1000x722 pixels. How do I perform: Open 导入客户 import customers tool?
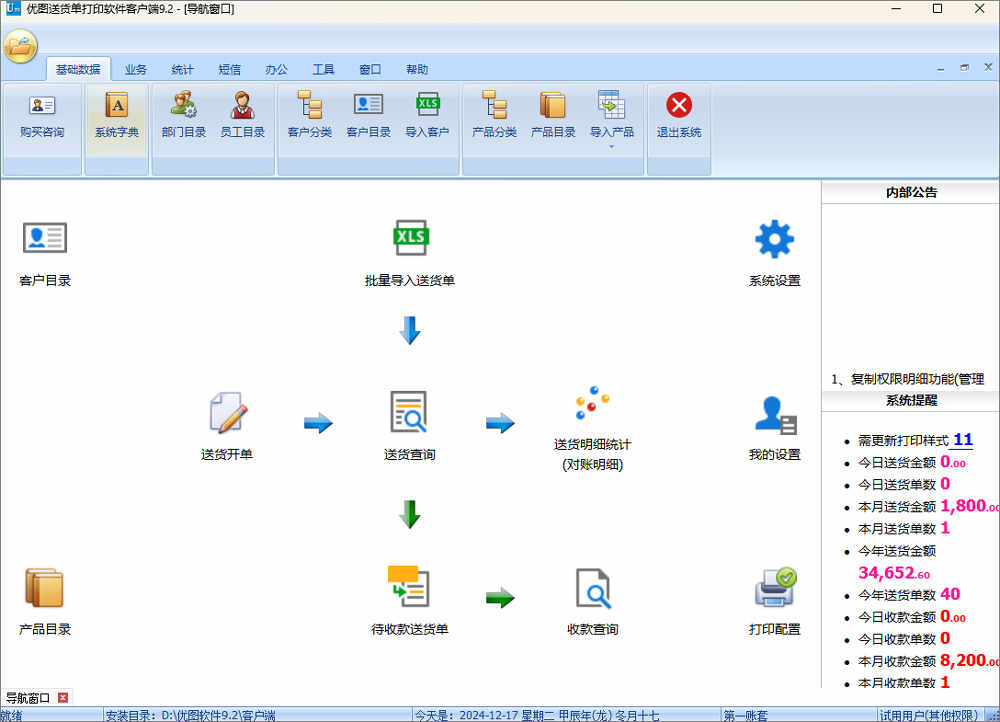pos(427,115)
